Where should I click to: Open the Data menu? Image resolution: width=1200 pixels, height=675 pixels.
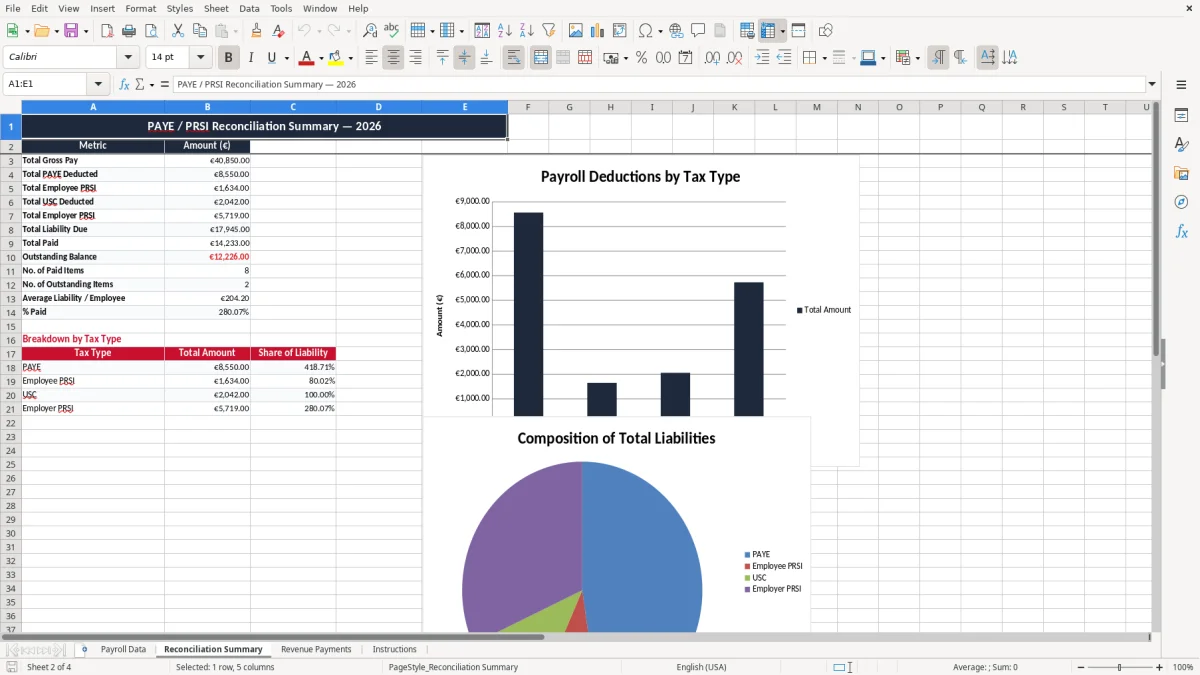click(x=249, y=8)
